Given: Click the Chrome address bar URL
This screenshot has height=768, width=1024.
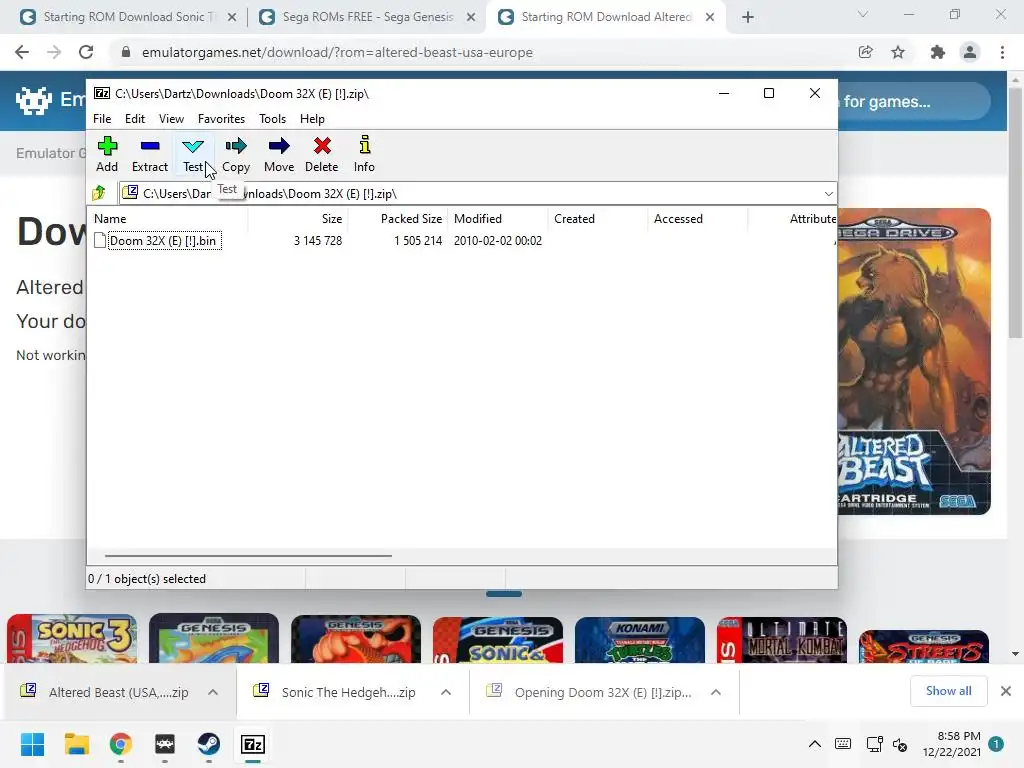Looking at the screenshot, I should coord(337,52).
